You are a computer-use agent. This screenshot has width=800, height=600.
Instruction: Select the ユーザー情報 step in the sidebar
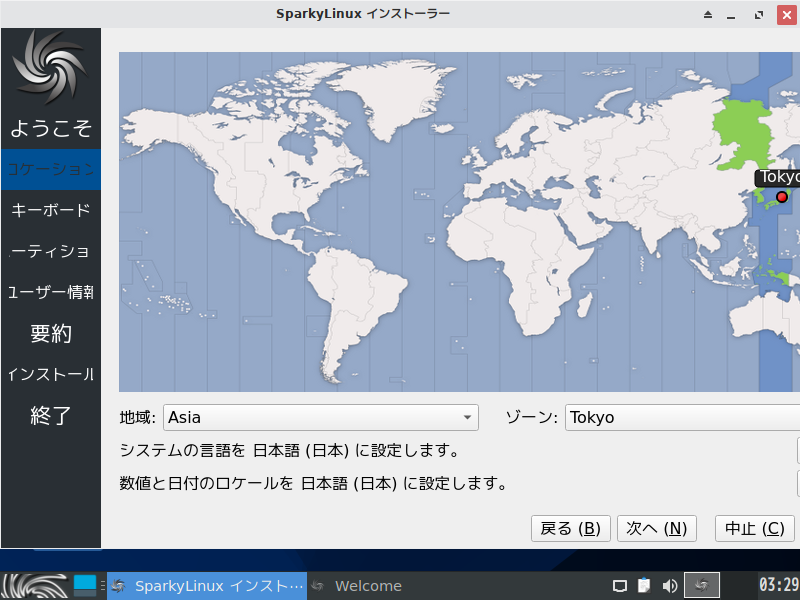click(51, 292)
